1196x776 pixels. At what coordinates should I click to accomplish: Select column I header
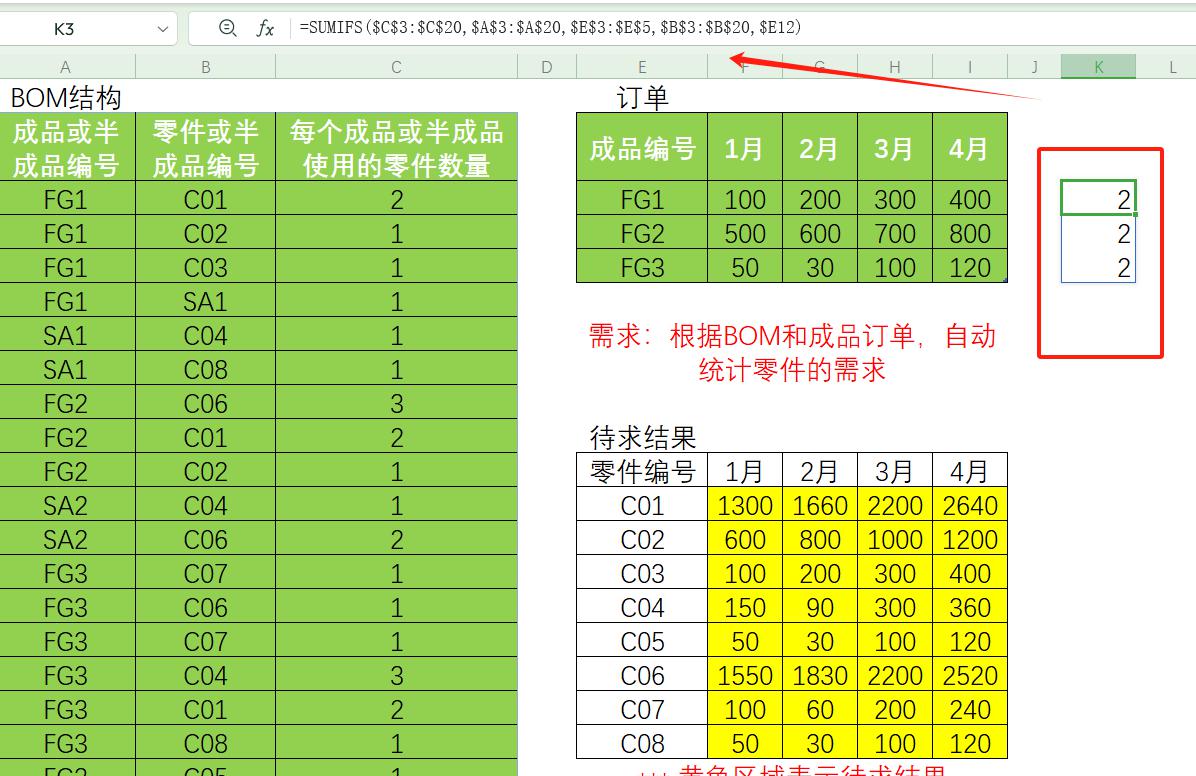point(970,67)
